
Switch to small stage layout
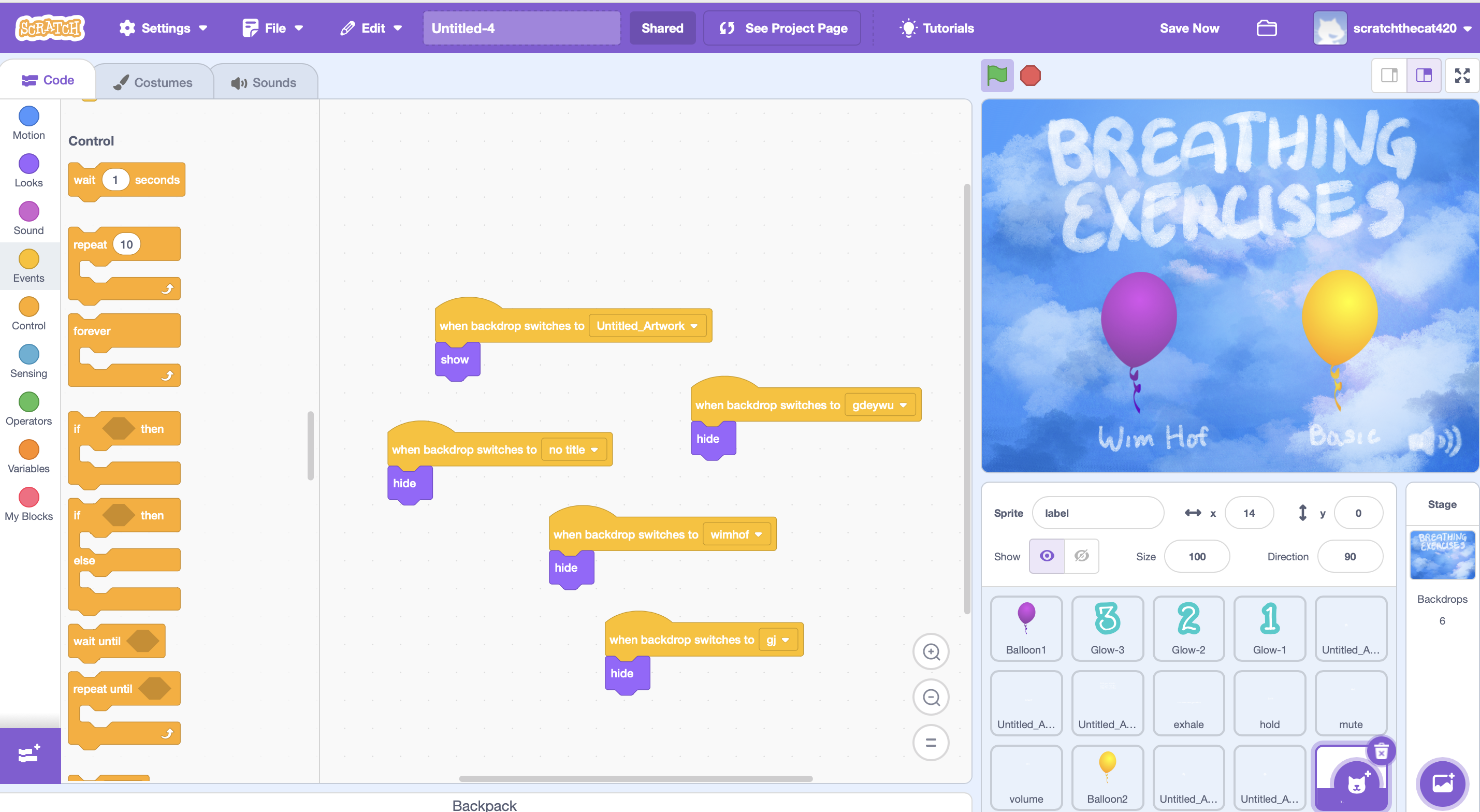point(1389,75)
